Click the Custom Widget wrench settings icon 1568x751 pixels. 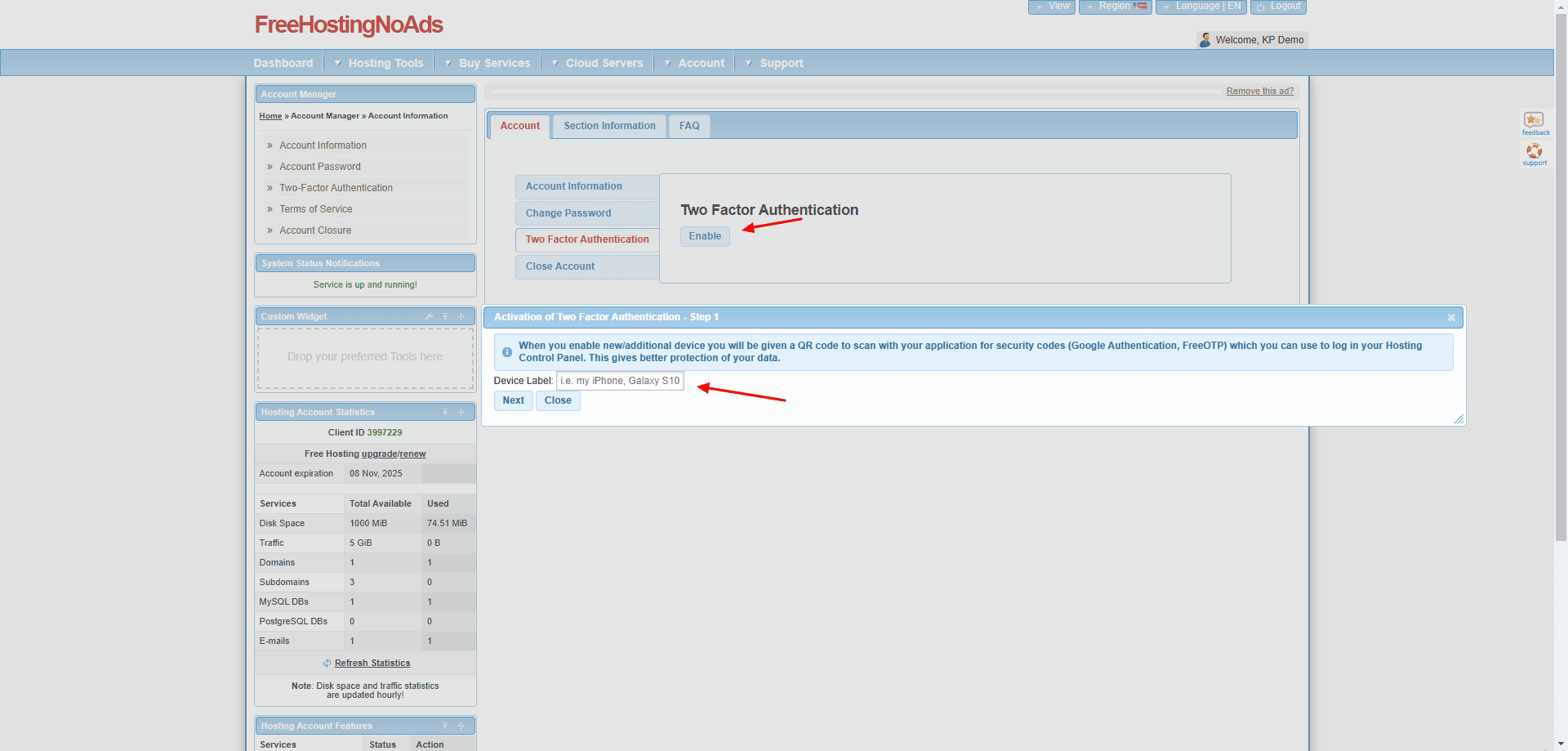click(x=429, y=317)
